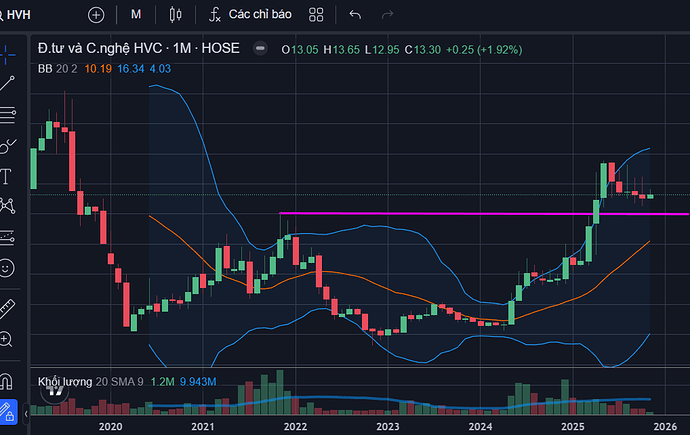Click the open price O13.05 value

coord(300,50)
